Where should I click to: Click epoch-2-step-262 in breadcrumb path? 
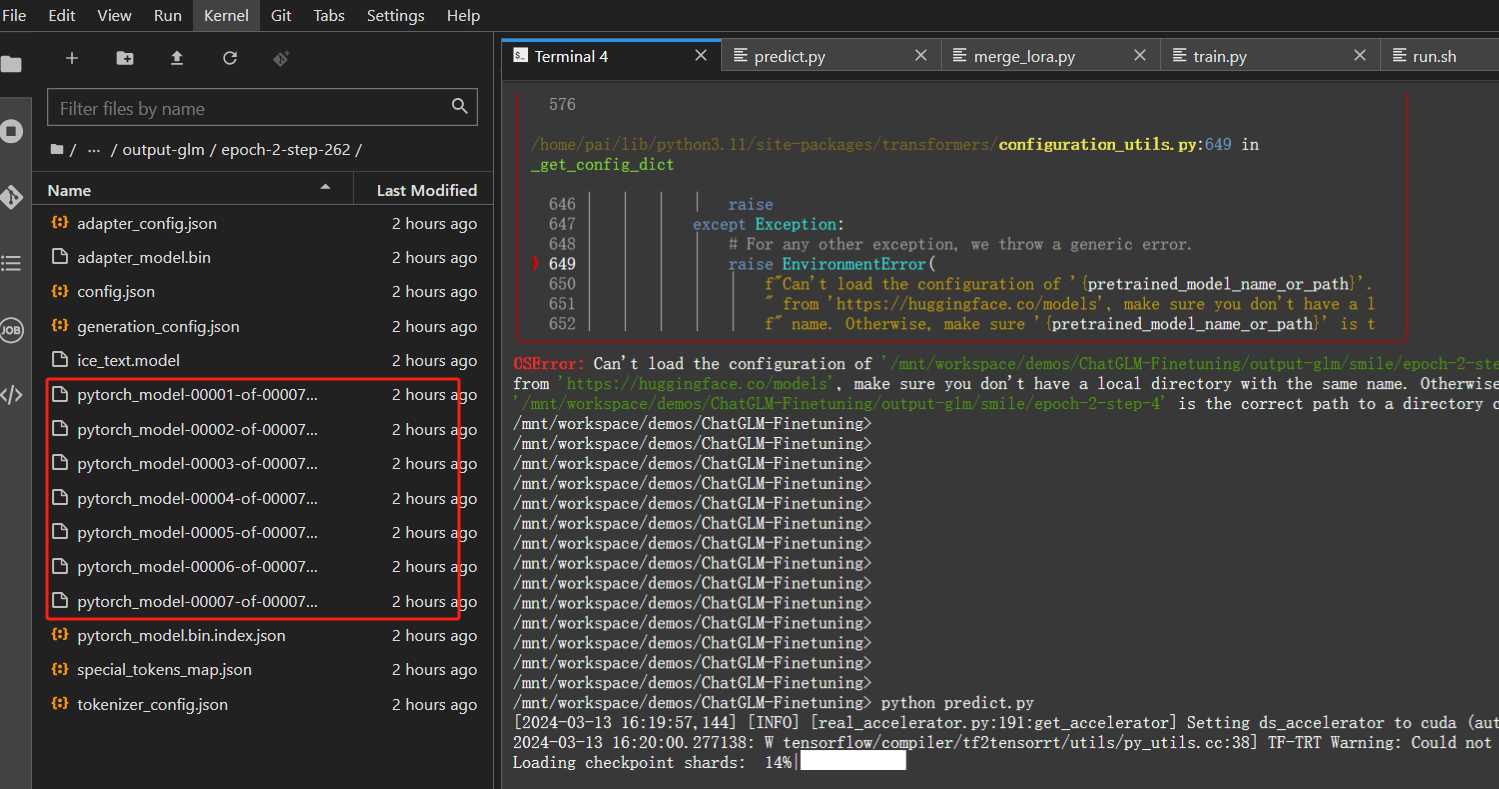[x=286, y=150]
